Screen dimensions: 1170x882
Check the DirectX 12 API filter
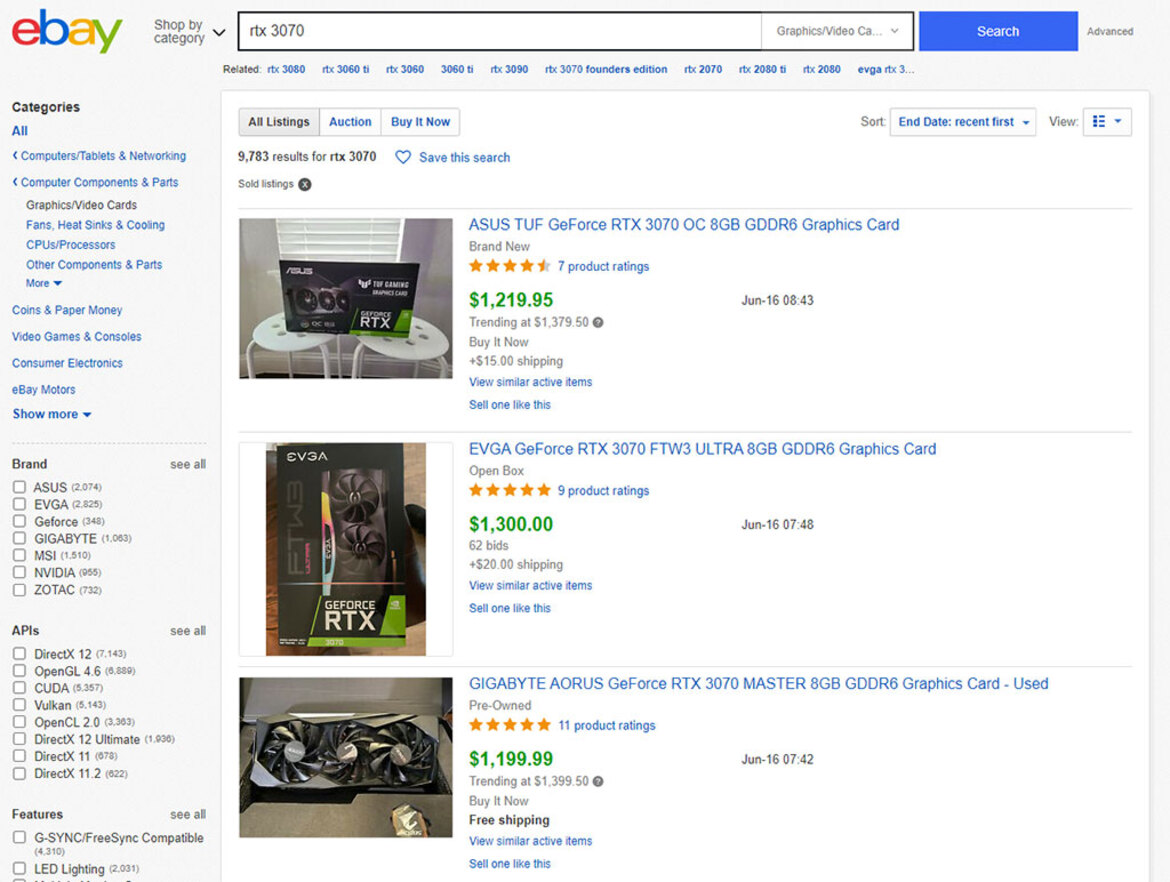click(19, 654)
